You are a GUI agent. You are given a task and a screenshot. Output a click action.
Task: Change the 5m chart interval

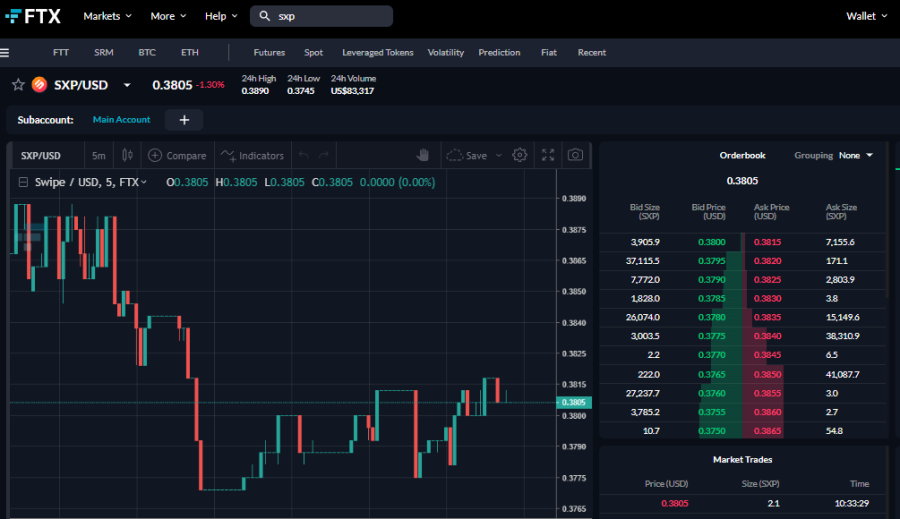pos(99,156)
